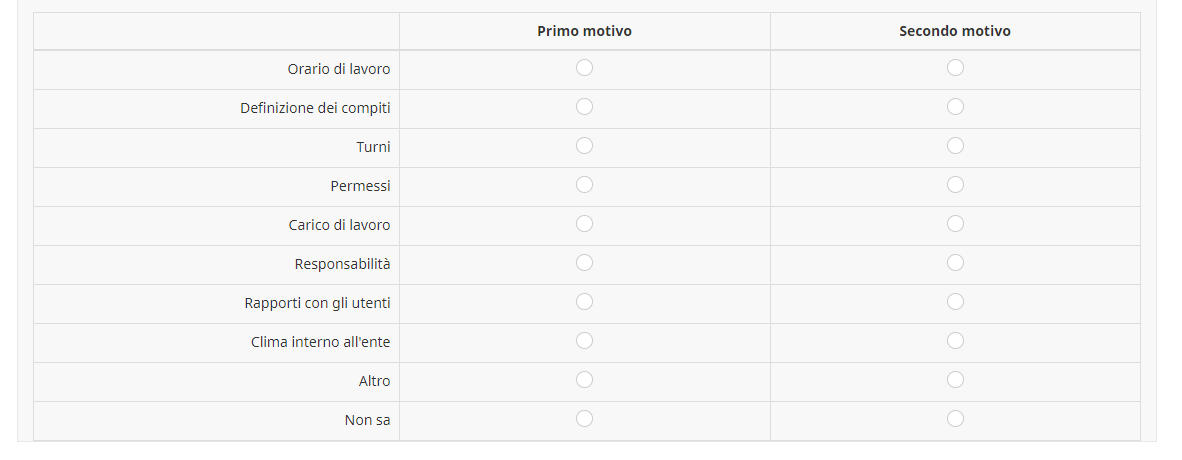Choose Primo motivo for Definizione dei compiti

[585, 107]
